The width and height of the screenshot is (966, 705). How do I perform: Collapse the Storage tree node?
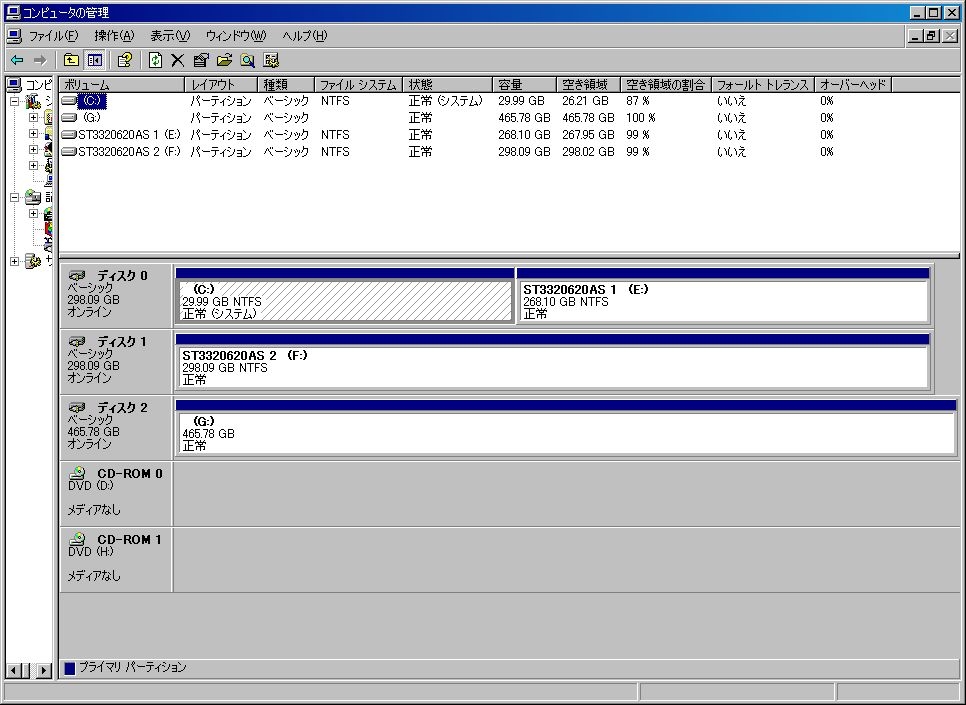[15, 197]
